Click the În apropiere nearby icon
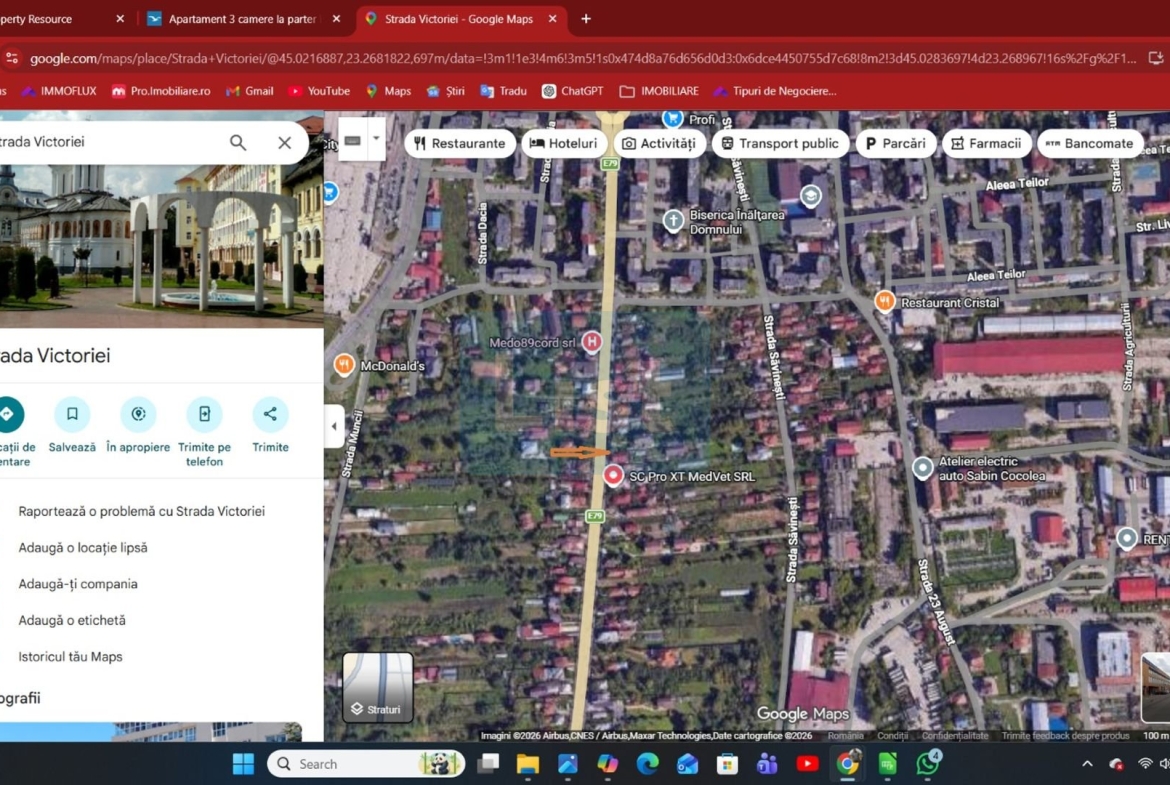This screenshot has height=785, width=1170. [x=138, y=414]
